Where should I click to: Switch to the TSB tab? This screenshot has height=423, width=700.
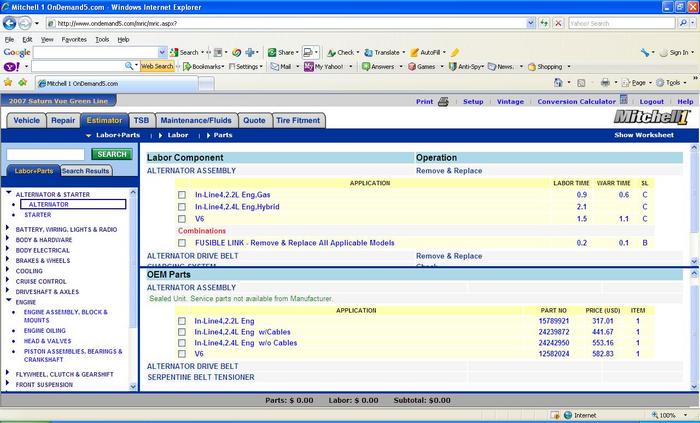[141, 120]
